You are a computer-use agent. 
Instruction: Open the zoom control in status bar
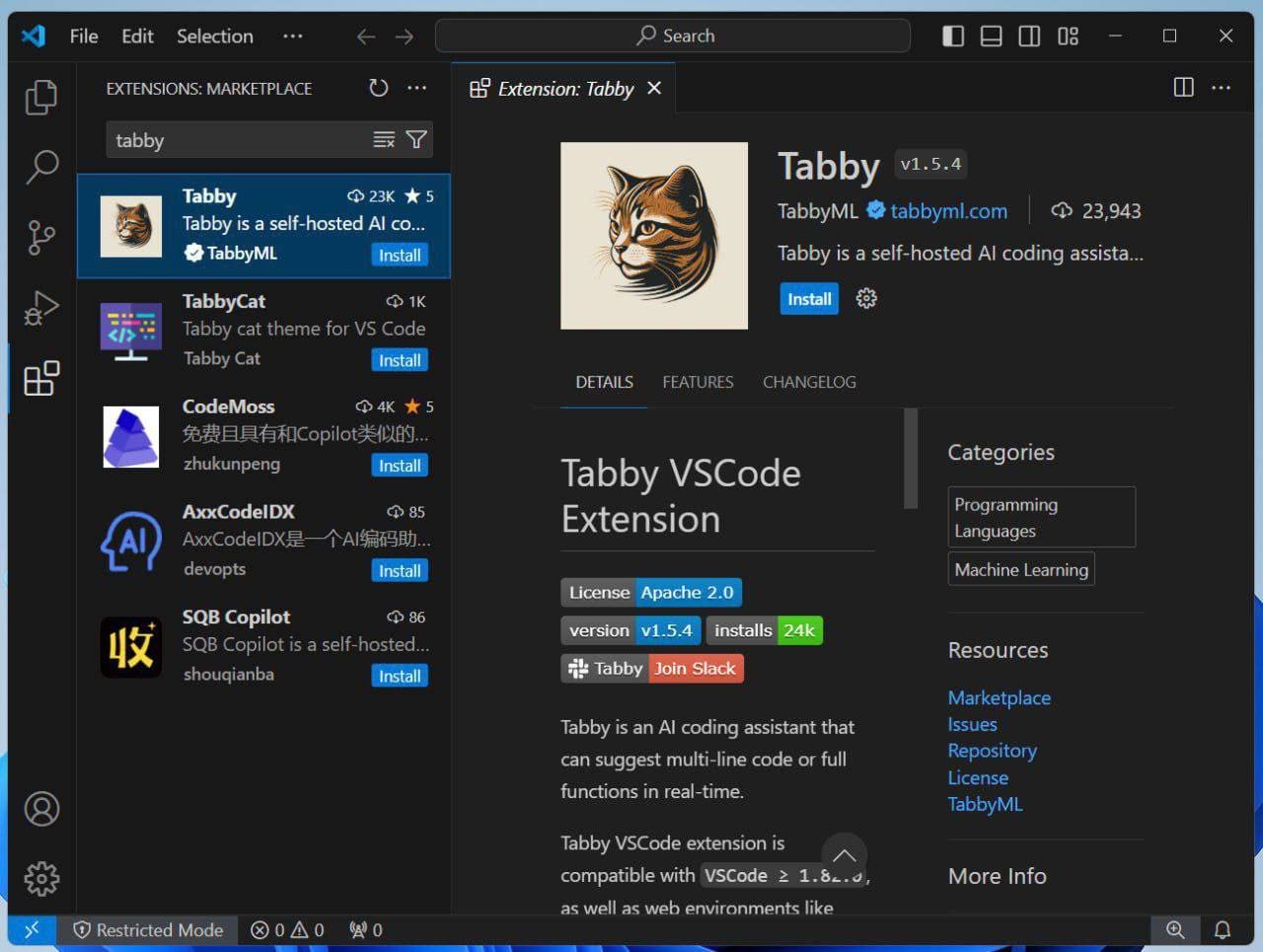click(1175, 929)
